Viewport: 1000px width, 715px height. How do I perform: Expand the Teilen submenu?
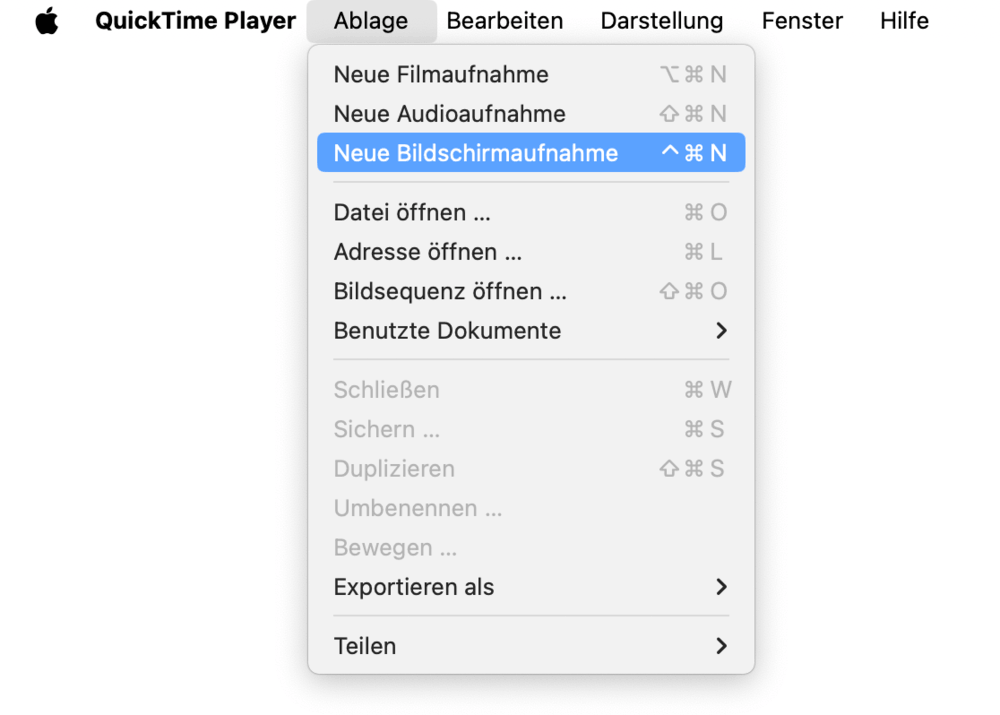pyautogui.click(x=365, y=646)
